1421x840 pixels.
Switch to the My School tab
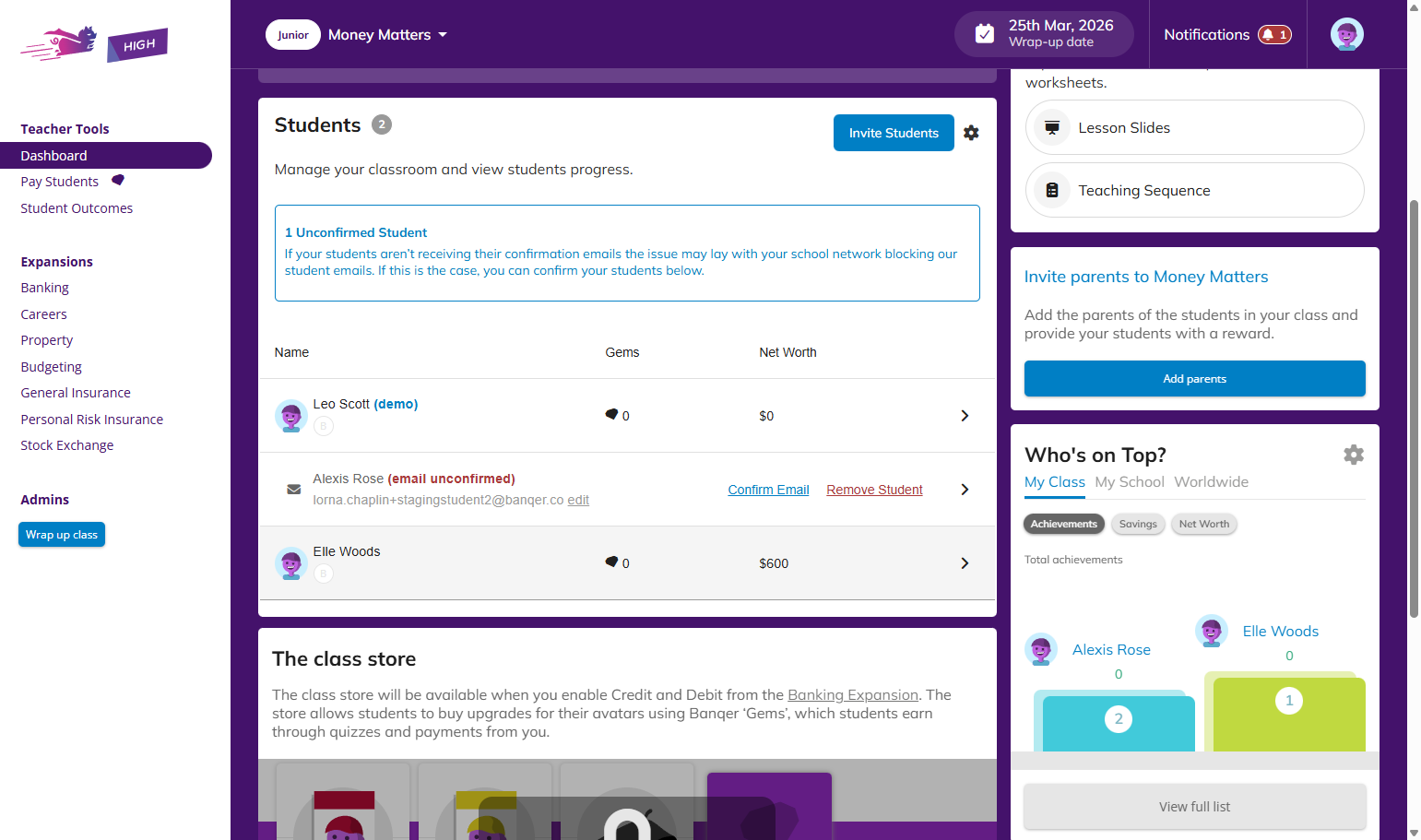coord(1130,482)
